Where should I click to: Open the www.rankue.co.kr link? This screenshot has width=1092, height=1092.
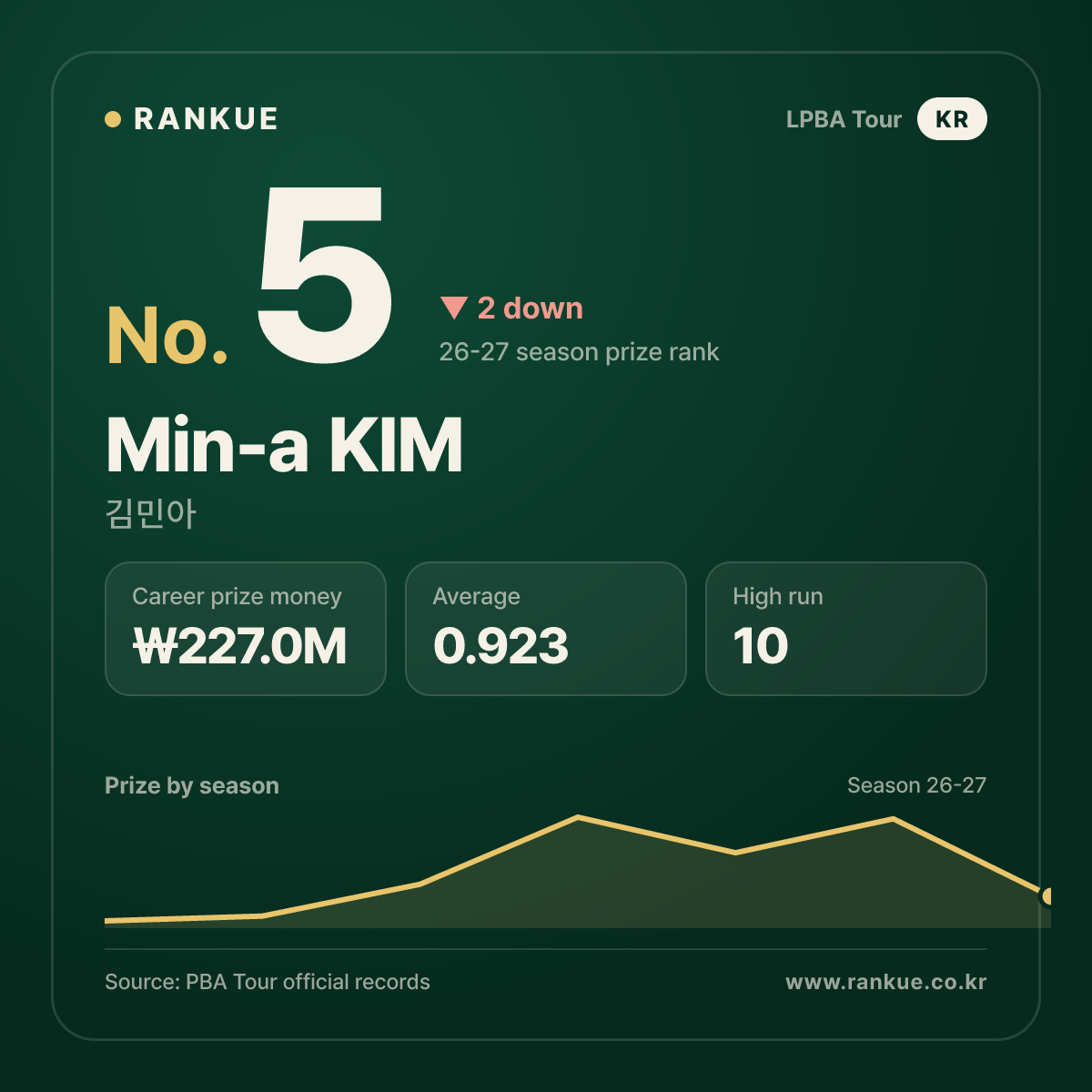886,982
